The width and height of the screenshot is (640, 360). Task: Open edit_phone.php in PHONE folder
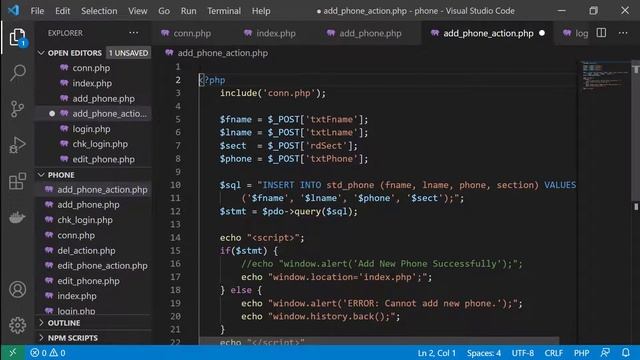pos(89,281)
